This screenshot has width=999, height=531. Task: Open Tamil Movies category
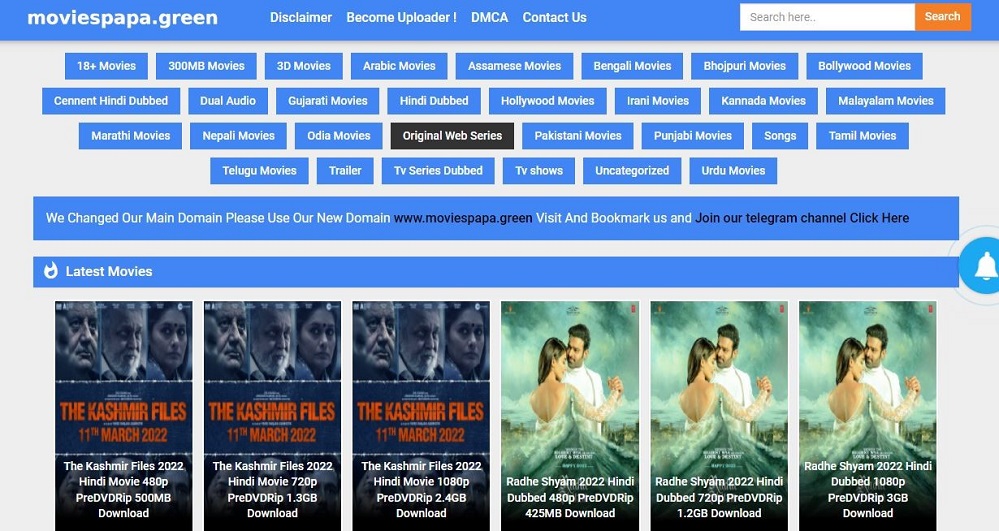tap(862, 136)
